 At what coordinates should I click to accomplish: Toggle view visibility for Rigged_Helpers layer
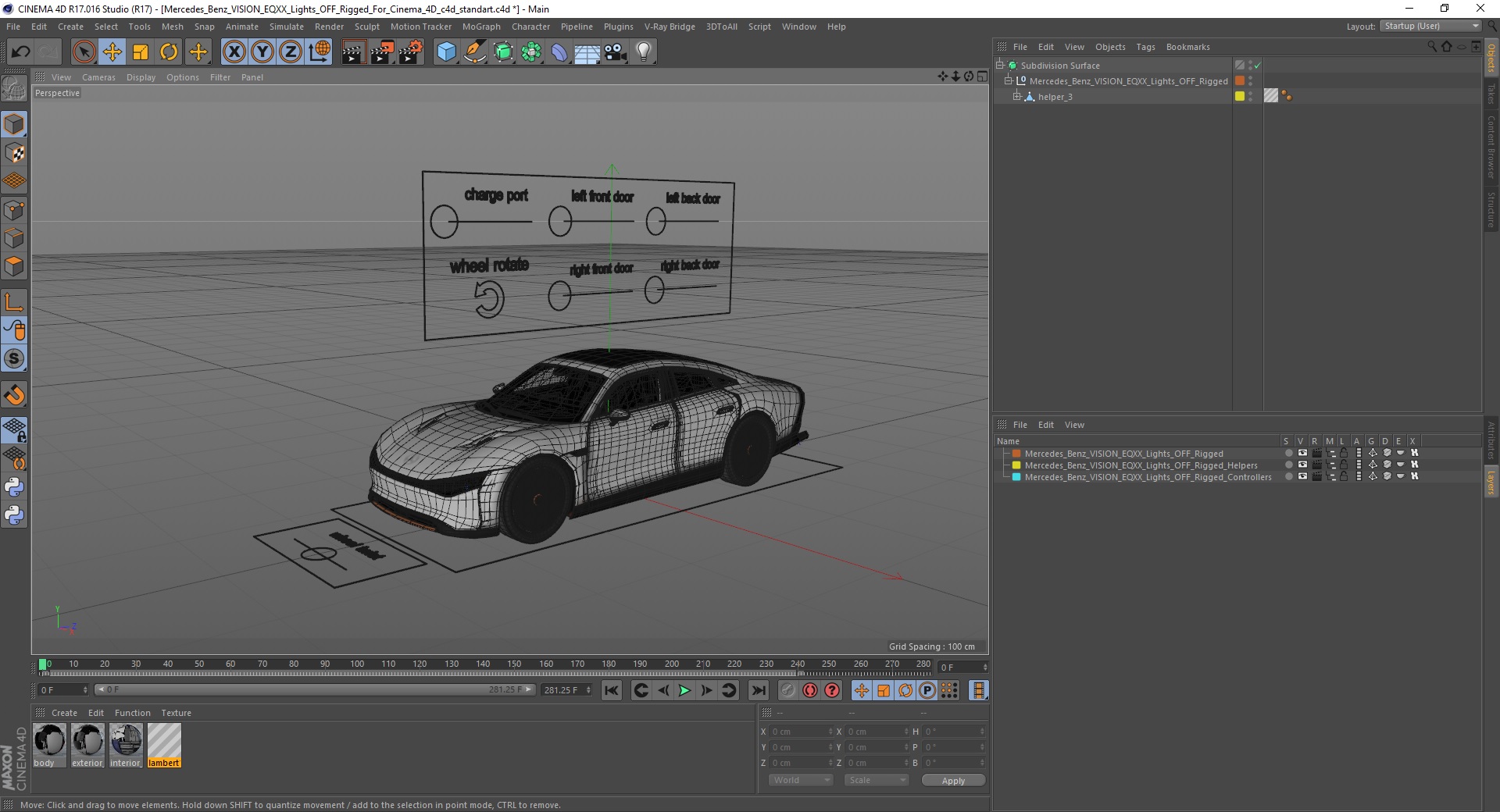(1302, 465)
